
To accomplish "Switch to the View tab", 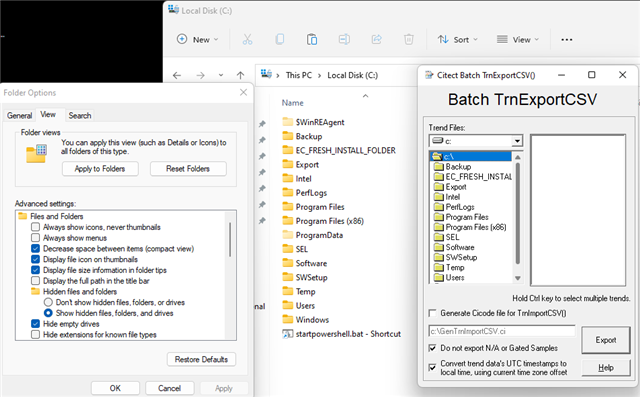I will click(48, 115).
